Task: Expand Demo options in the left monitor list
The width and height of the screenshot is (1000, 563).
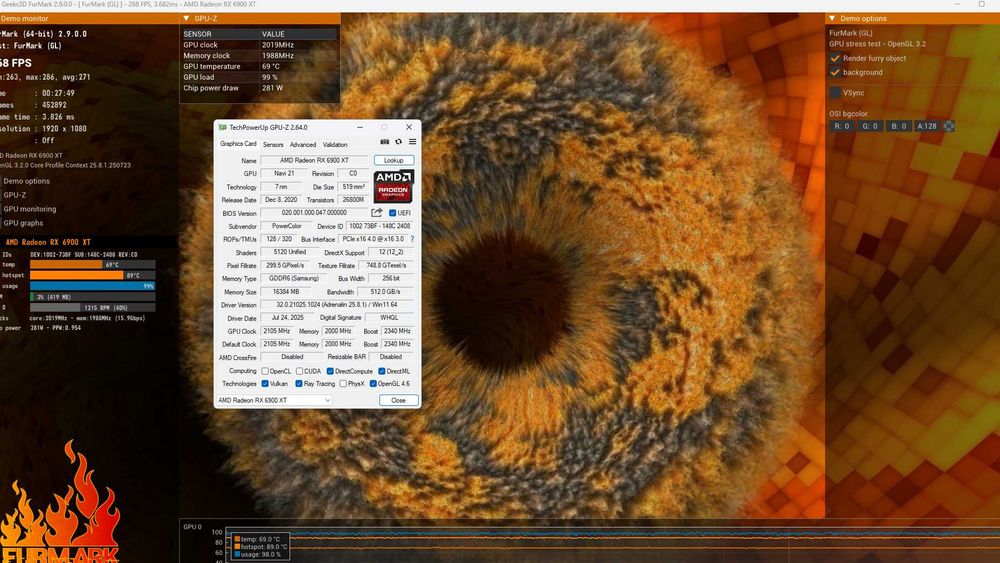Action: [26, 181]
